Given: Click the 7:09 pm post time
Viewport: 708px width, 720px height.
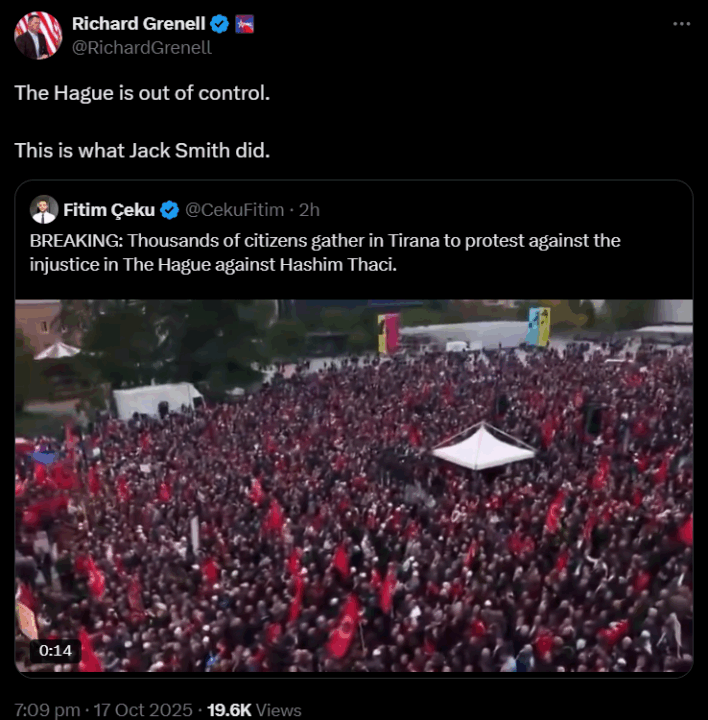Looking at the screenshot, I should pyautogui.click(x=47, y=710).
